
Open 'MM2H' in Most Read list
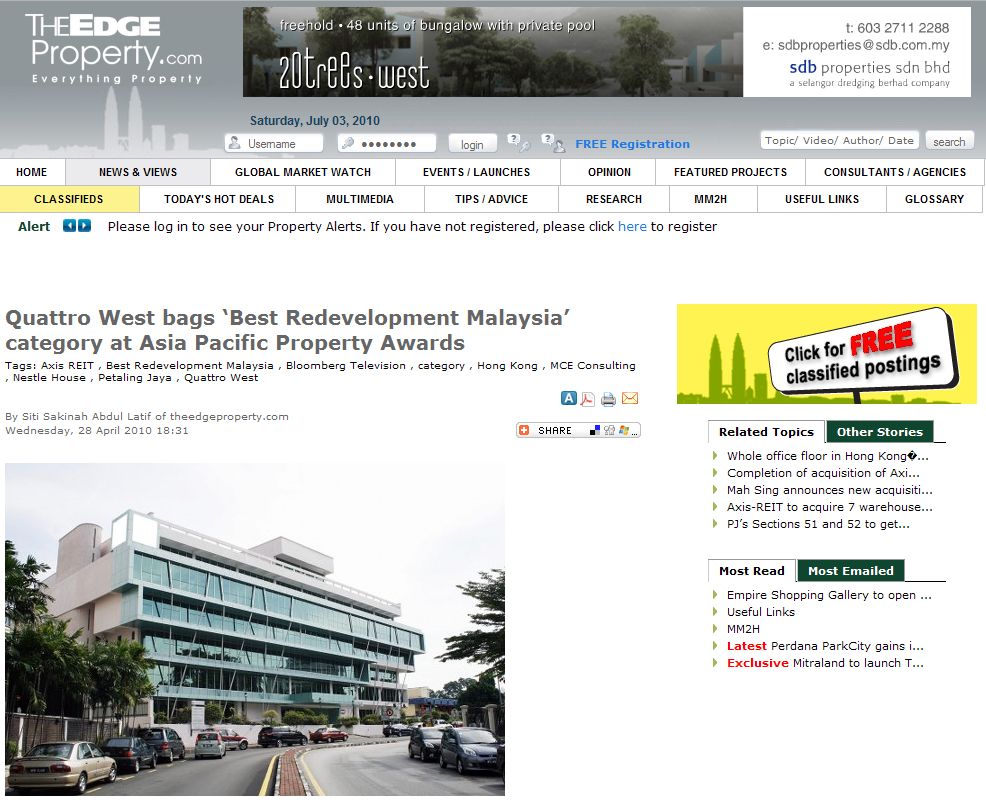[x=743, y=629]
